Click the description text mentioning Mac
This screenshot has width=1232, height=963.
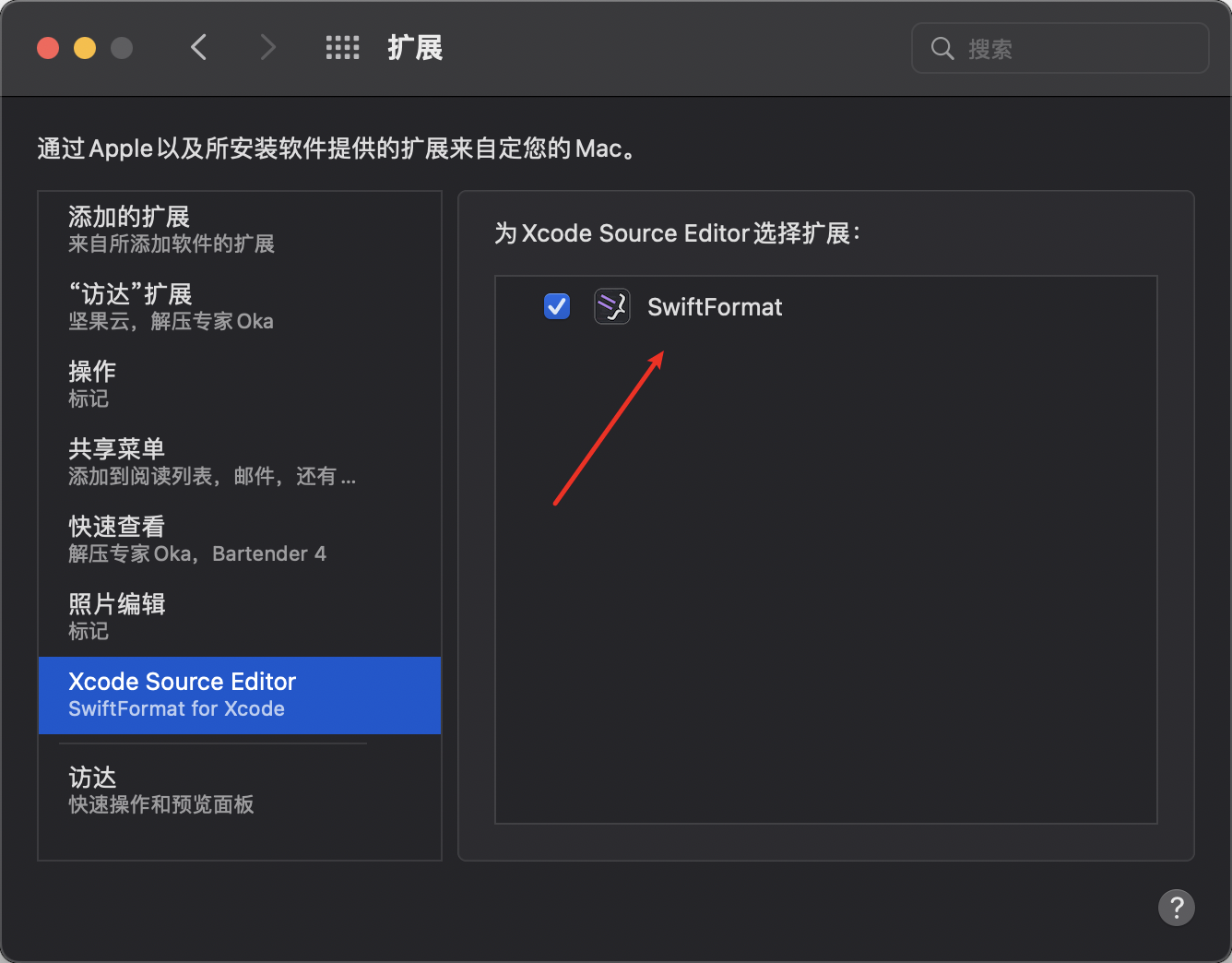tap(338, 149)
